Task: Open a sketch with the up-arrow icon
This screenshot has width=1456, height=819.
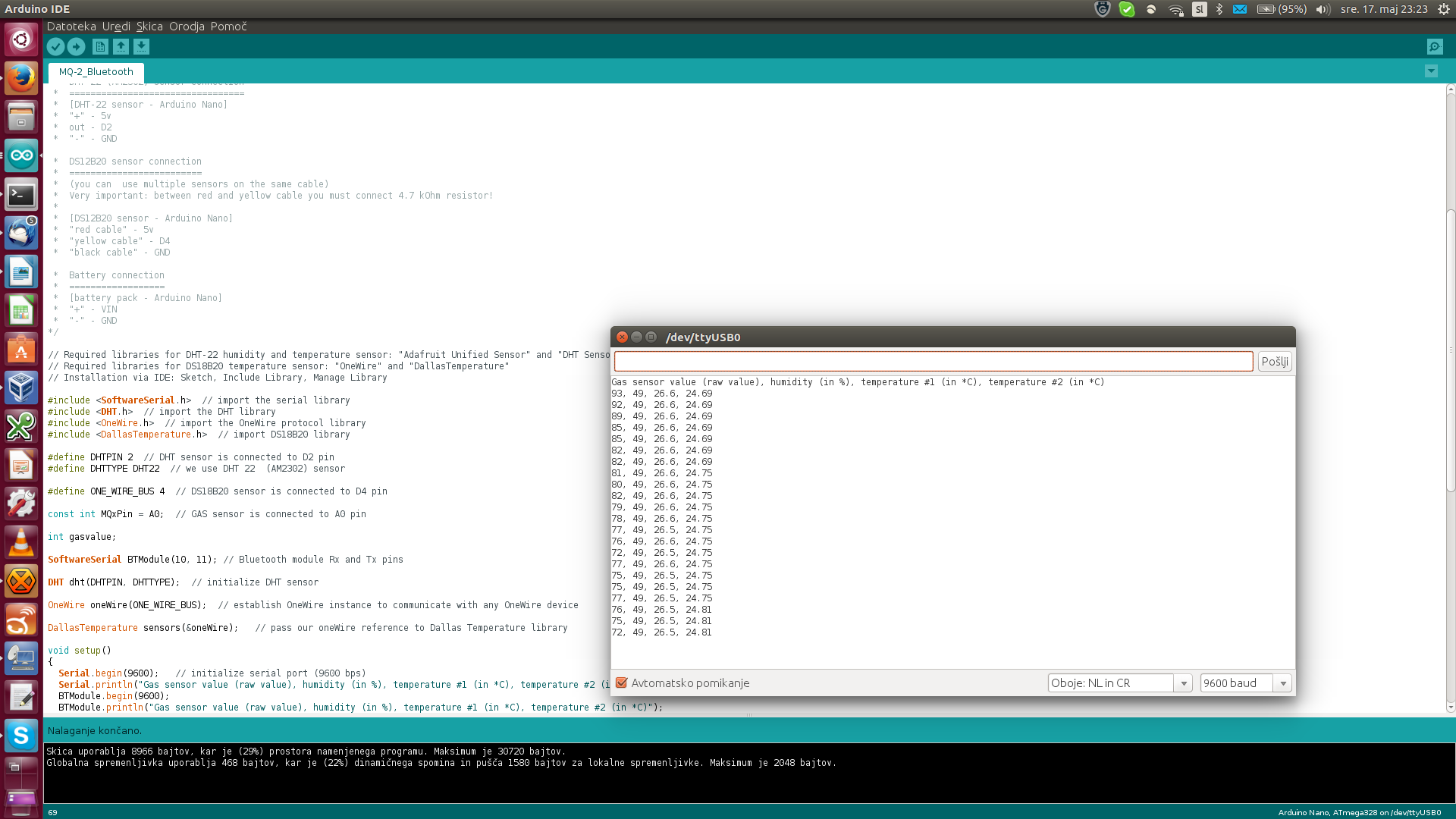Action: (121, 47)
